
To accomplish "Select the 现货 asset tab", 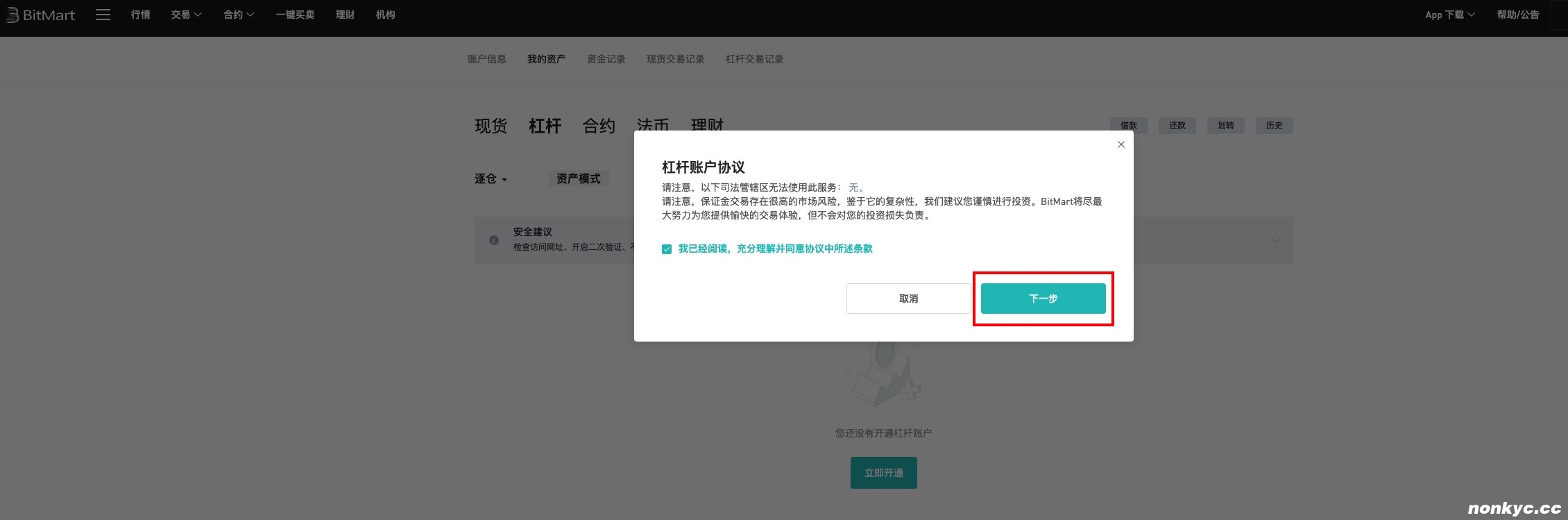I will tap(491, 126).
